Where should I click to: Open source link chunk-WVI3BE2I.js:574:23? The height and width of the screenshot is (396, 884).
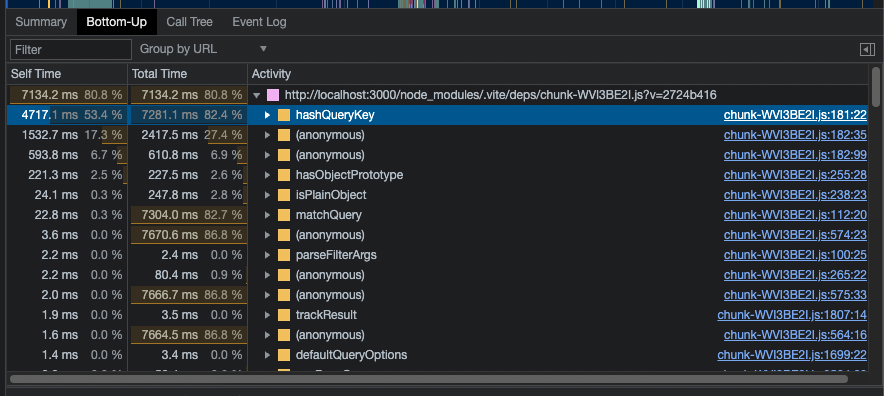coord(795,235)
